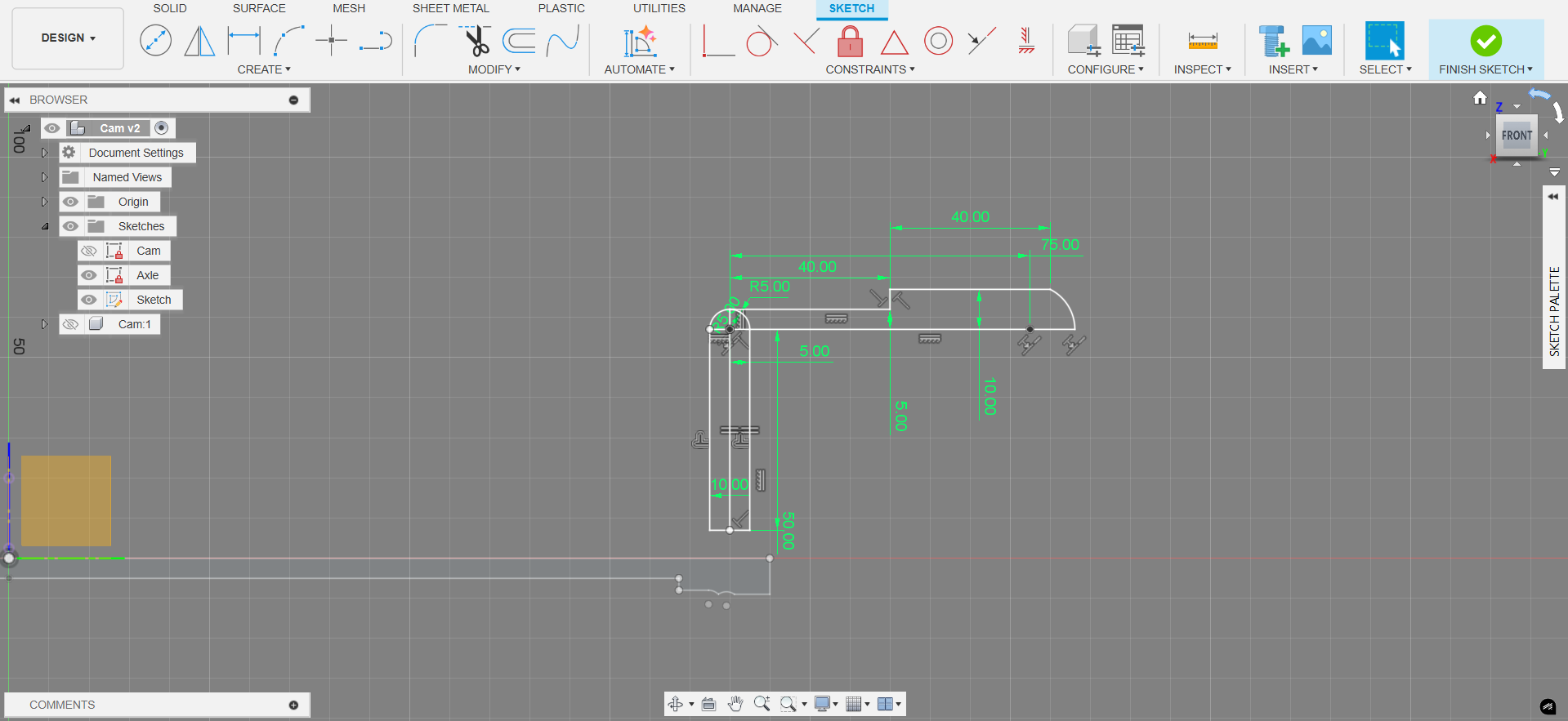Apply the Tangent constraint

point(762,40)
